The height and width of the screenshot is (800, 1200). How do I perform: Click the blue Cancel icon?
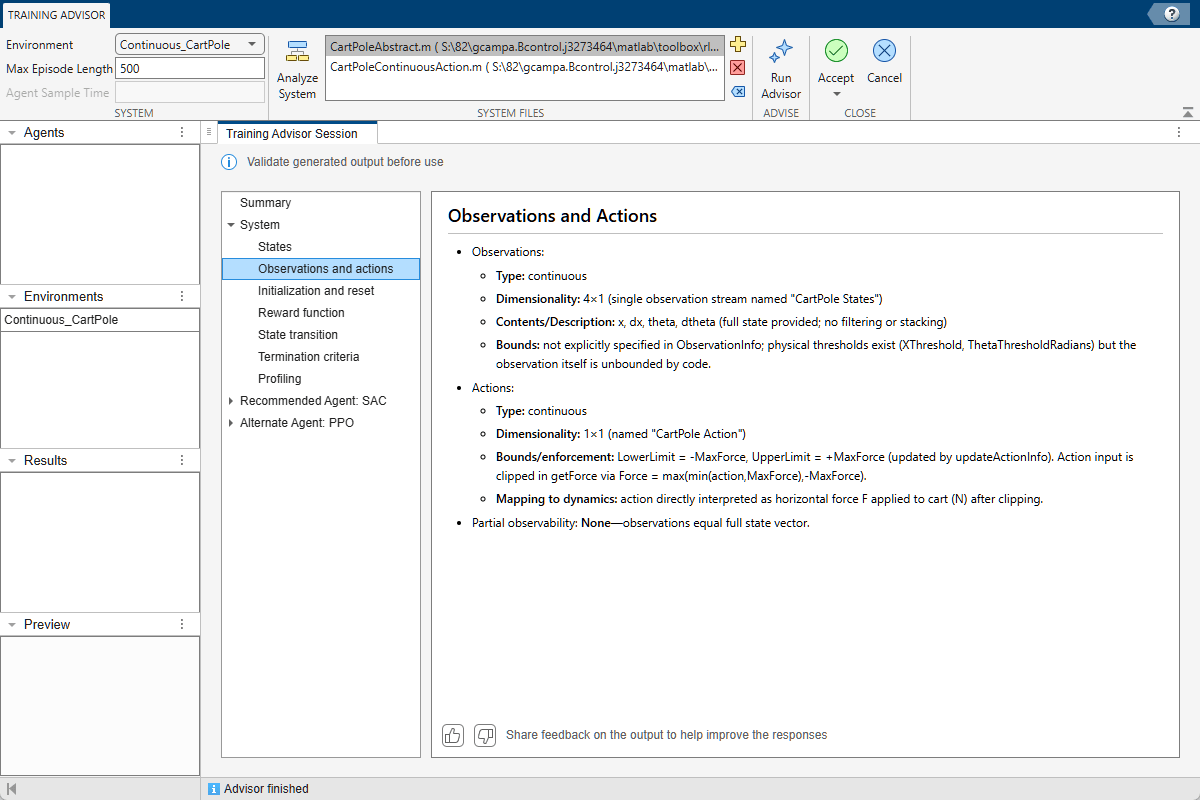point(884,52)
